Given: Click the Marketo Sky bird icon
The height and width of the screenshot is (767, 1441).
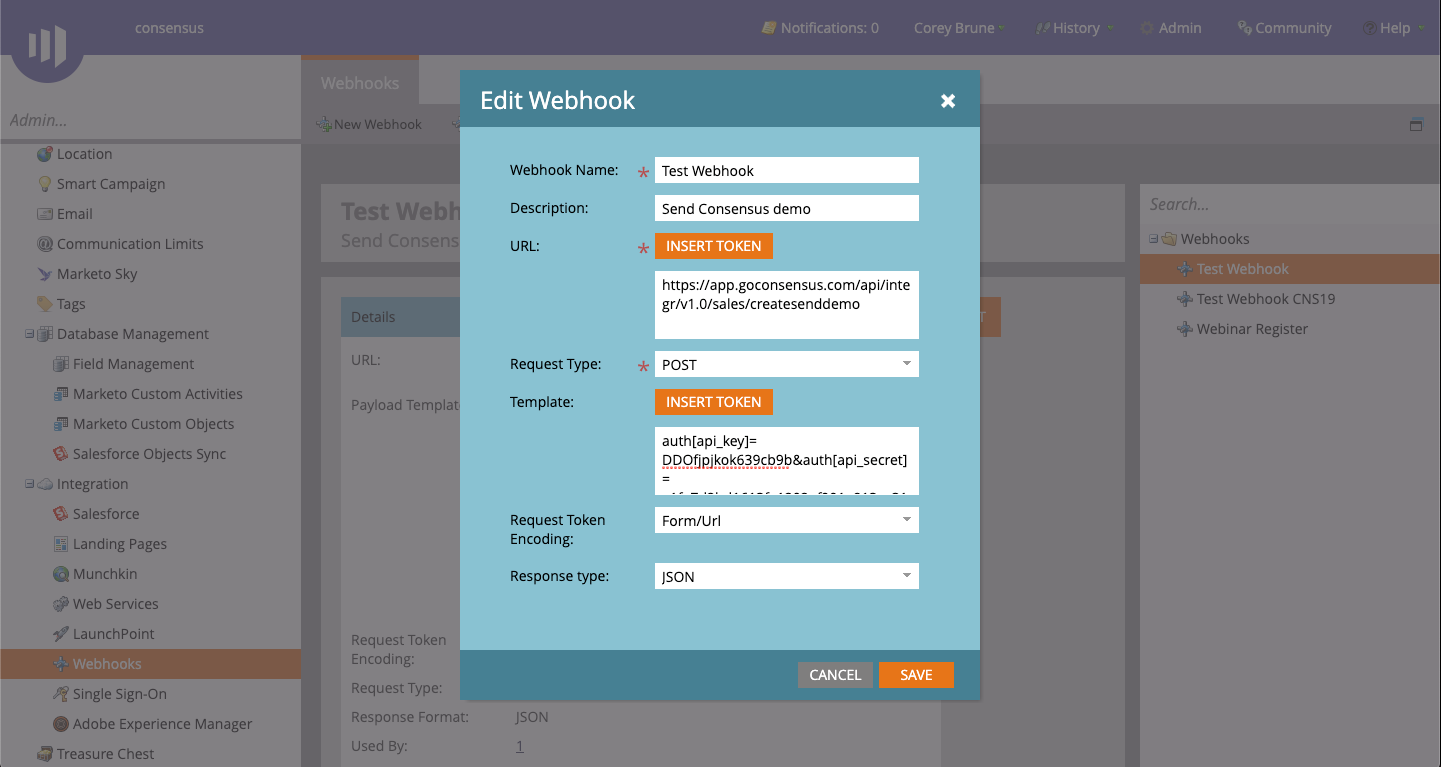Looking at the screenshot, I should point(44,274).
